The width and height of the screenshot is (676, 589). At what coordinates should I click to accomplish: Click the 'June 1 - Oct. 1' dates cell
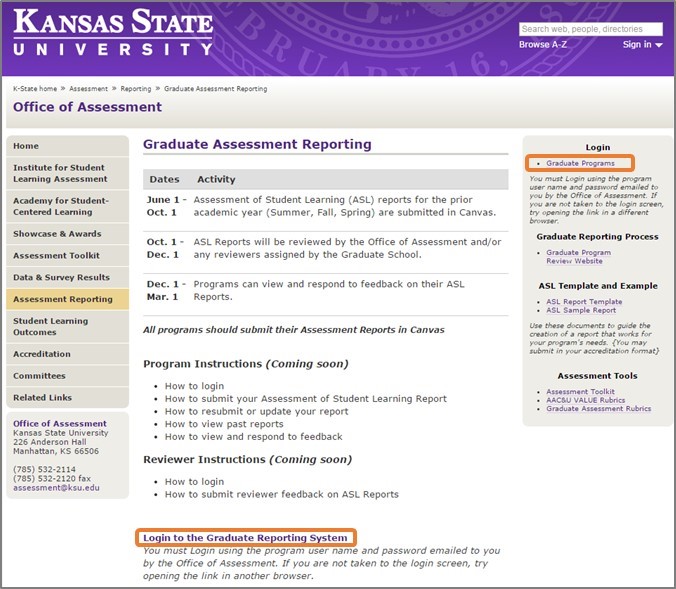[x=166, y=206]
